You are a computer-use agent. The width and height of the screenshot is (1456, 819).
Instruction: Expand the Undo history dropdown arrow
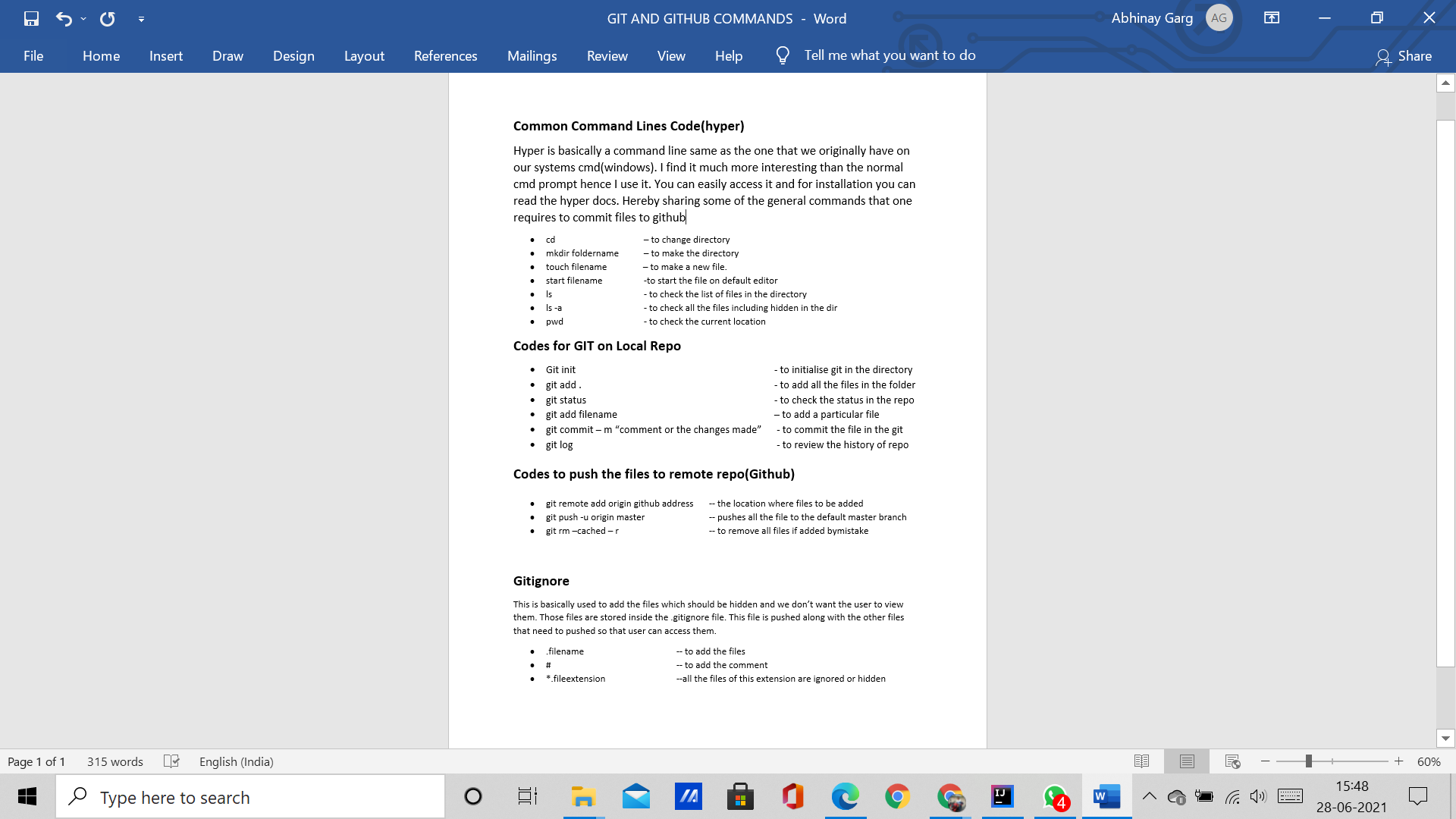83,19
